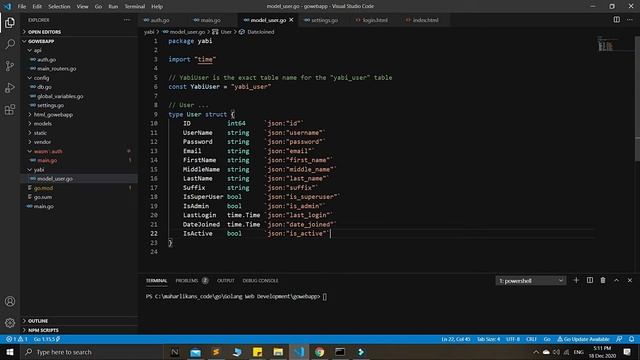
Task: Click the Windows taskbar search box
Action: click(92, 352)
